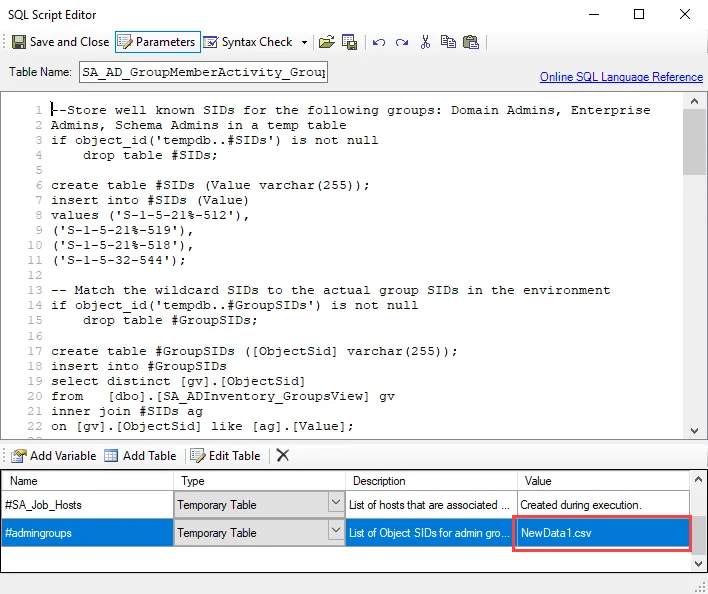Click line 'inner join #SIDs ag'
This screenshot has height=594, width=708.
126,411
